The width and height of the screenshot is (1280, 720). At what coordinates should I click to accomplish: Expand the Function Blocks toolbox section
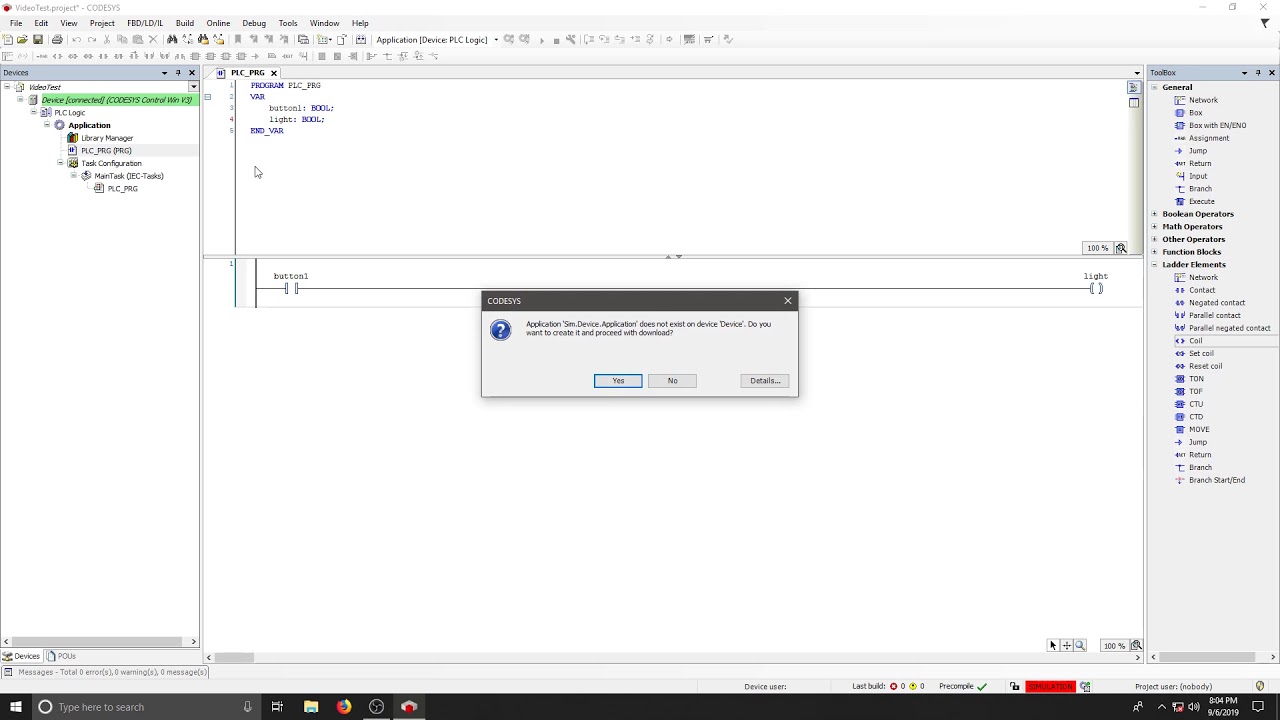point(1154,252)
